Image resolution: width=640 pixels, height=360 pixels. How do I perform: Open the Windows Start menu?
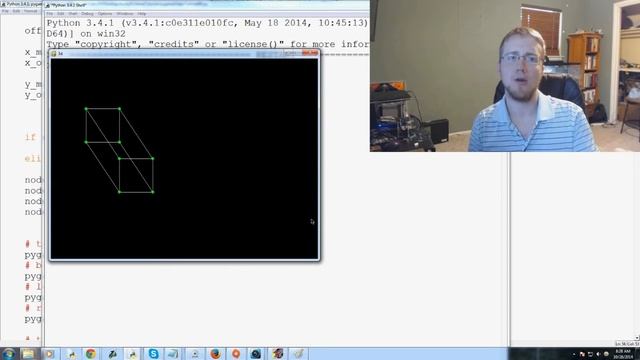(x=9, y=353)
